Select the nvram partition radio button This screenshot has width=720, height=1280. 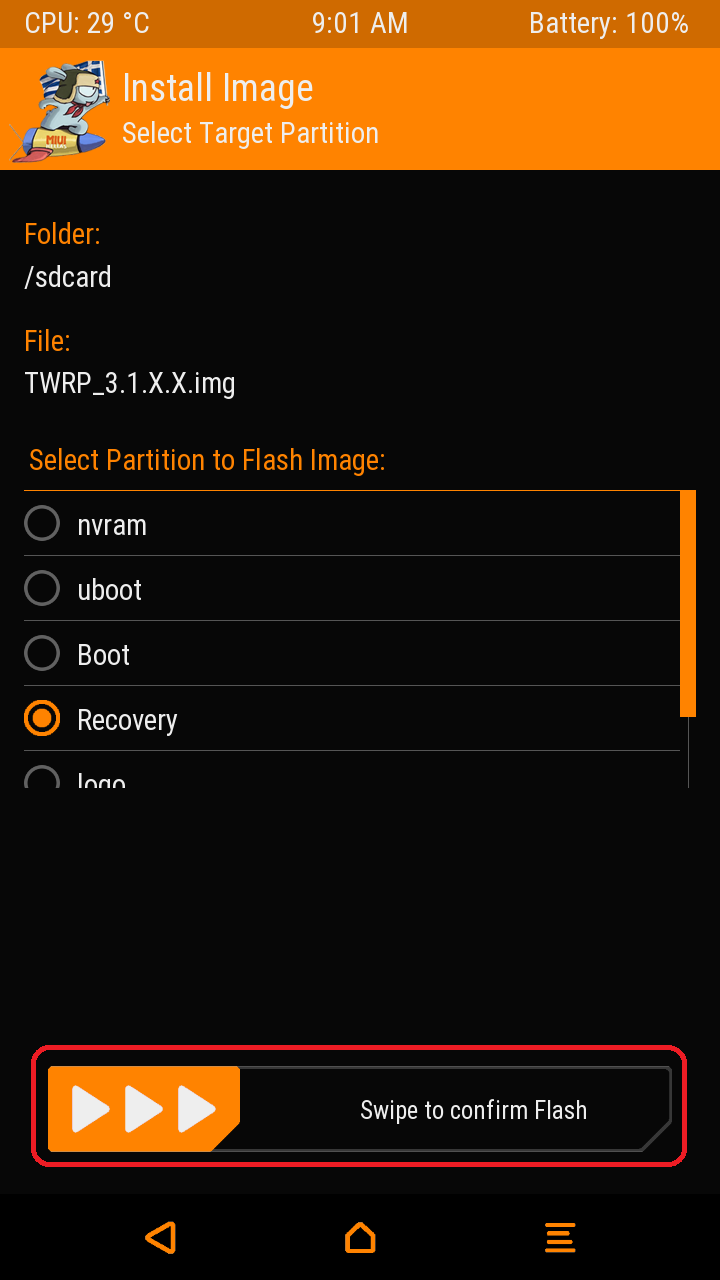(x=42, y=523)
